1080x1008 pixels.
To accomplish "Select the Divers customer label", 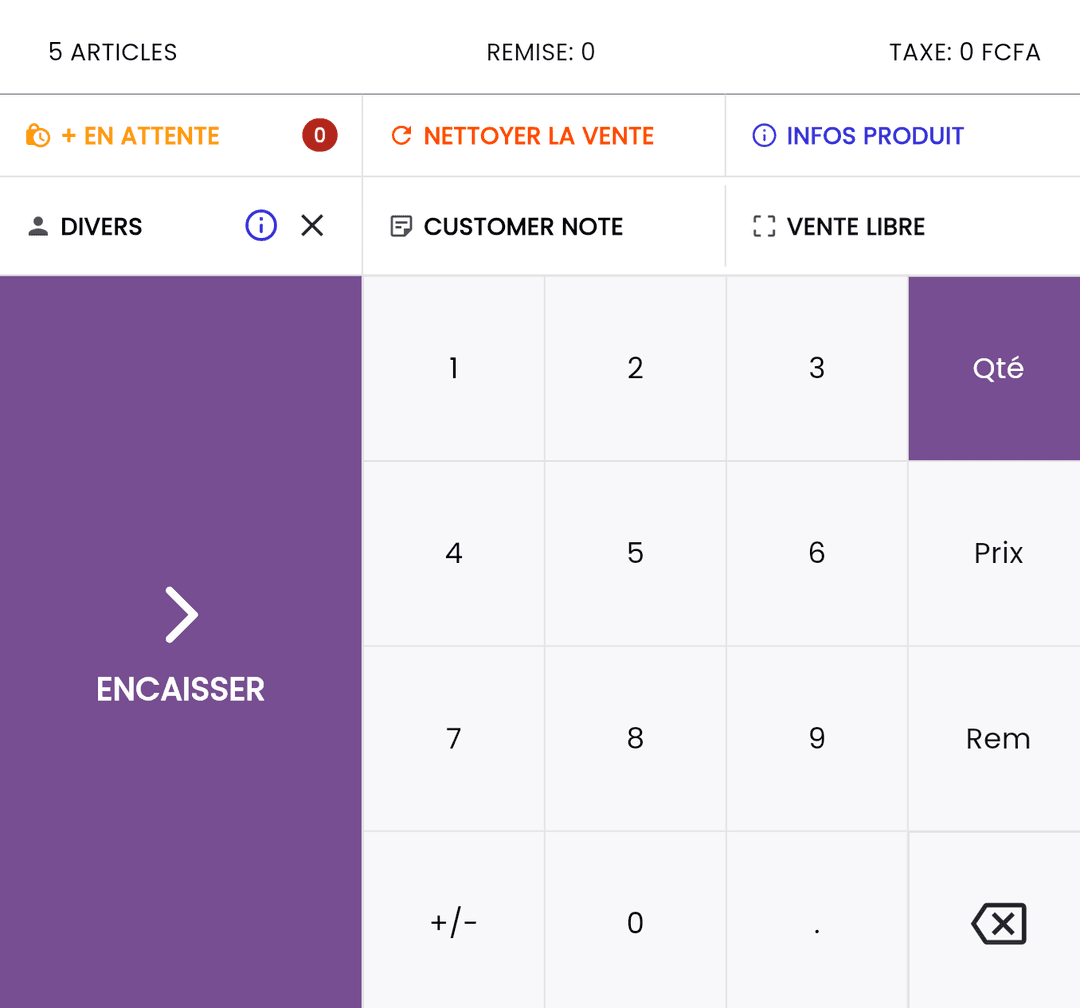I will tap(101, 227).
